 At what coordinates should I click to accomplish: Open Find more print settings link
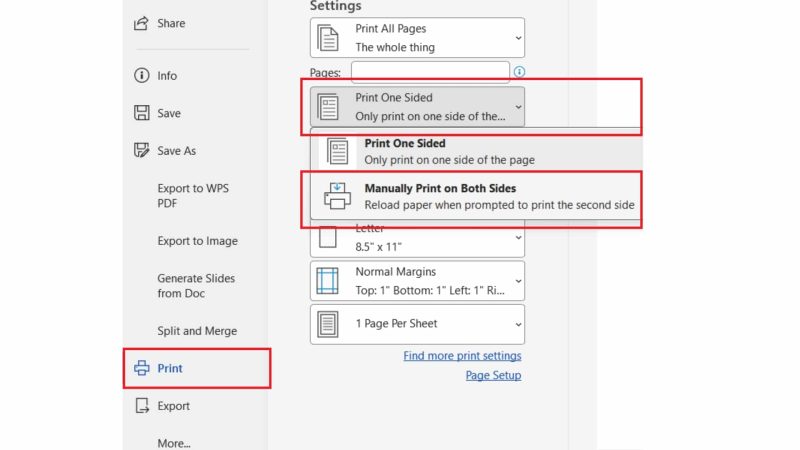462,356
